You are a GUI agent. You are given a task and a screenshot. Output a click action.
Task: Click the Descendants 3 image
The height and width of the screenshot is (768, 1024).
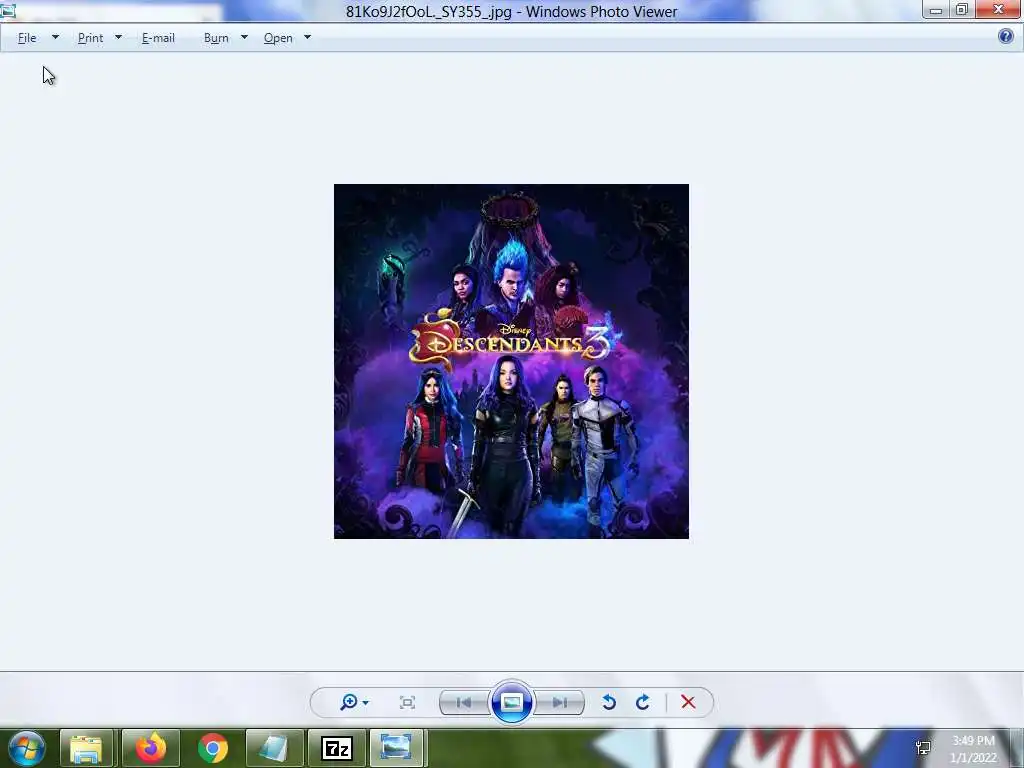511,361
